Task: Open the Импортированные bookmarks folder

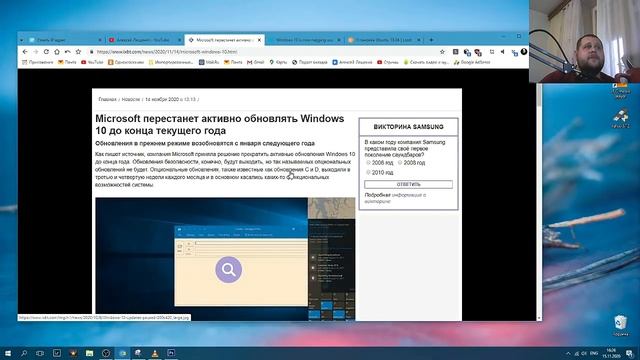Action: pyautogui.click(x=171, y=62)
